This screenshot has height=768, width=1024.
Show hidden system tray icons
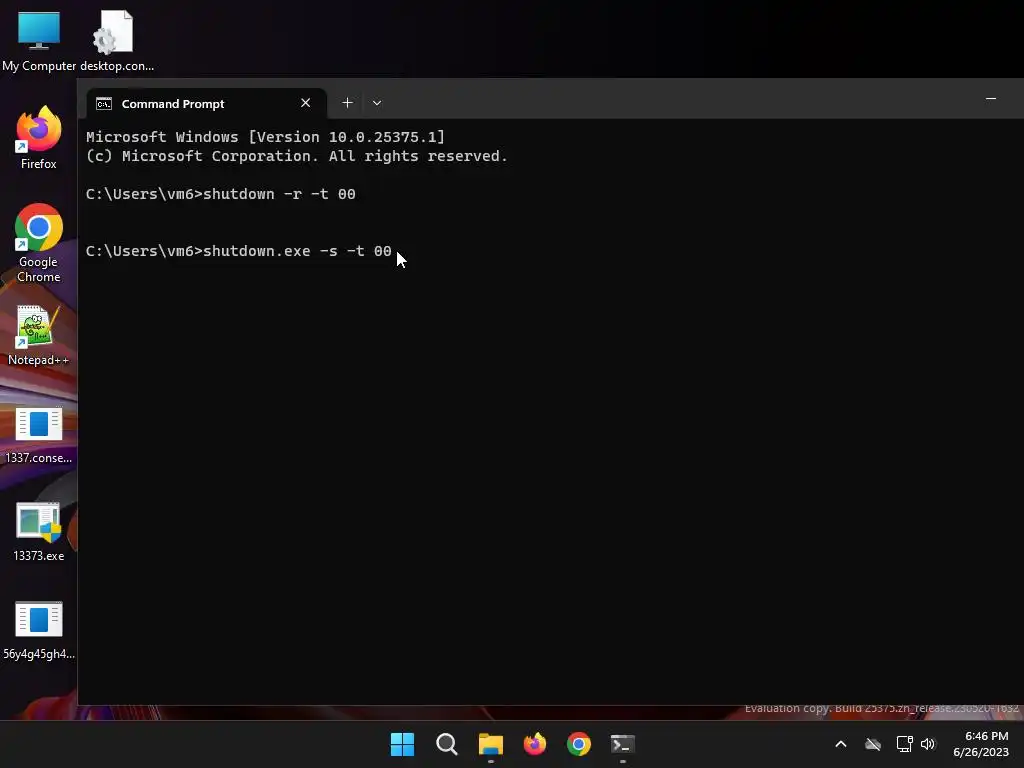pyautogui.click(x=841, y=744)
